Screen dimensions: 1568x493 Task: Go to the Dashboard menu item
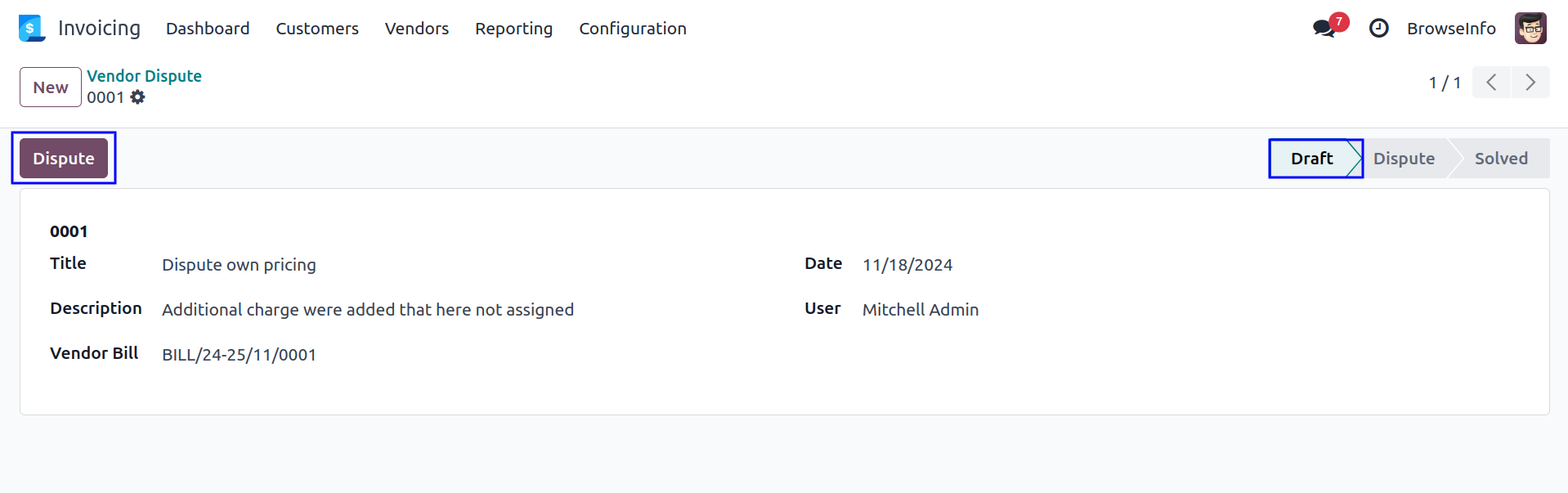tap(208, 29)
